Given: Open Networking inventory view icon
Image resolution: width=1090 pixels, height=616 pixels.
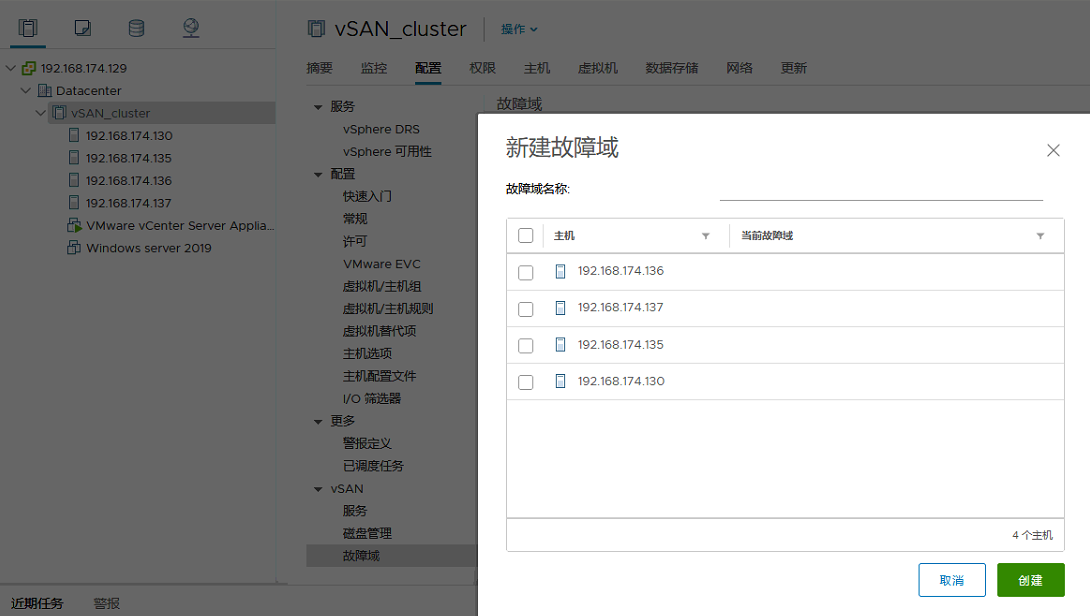Looking at the screenshot, I should tap(191, 28).
